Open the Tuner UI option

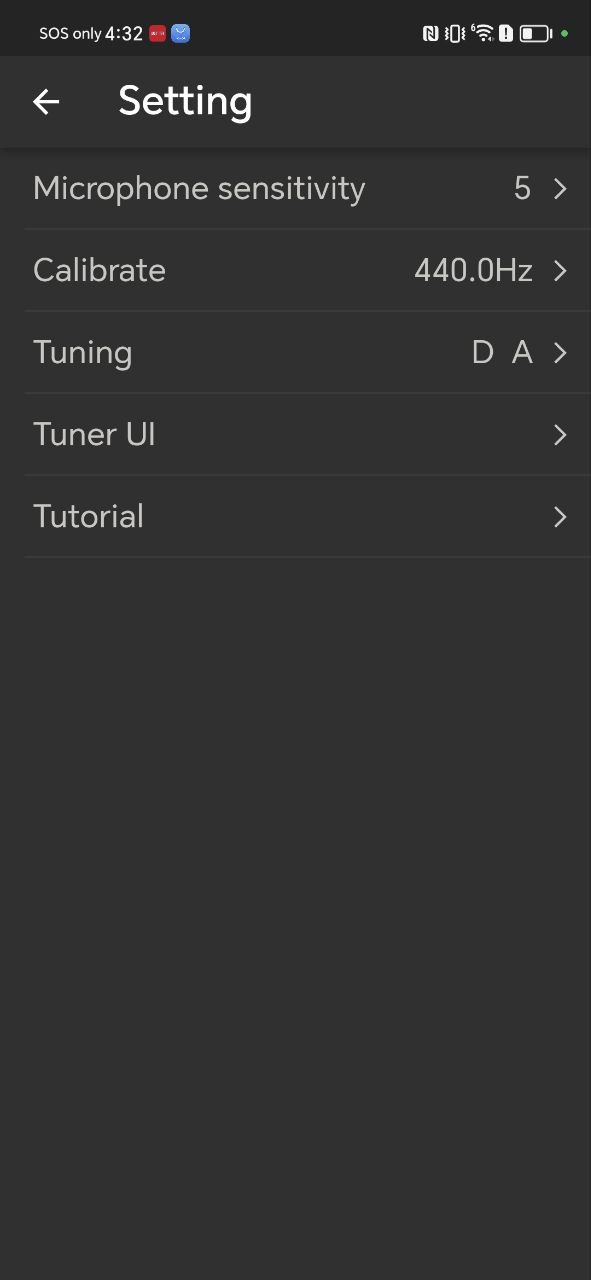pos(307,435)
